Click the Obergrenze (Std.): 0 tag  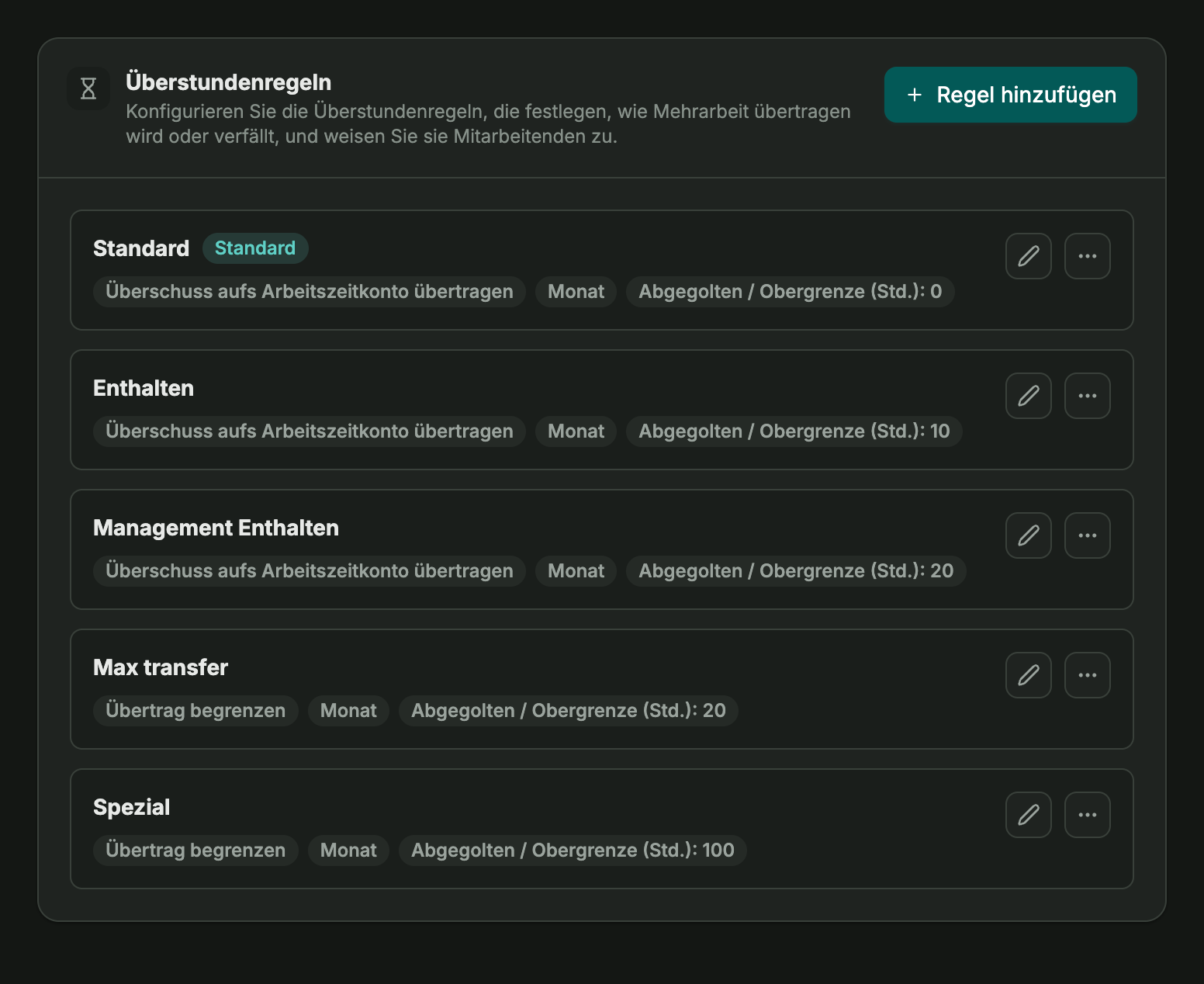point(790,292)
